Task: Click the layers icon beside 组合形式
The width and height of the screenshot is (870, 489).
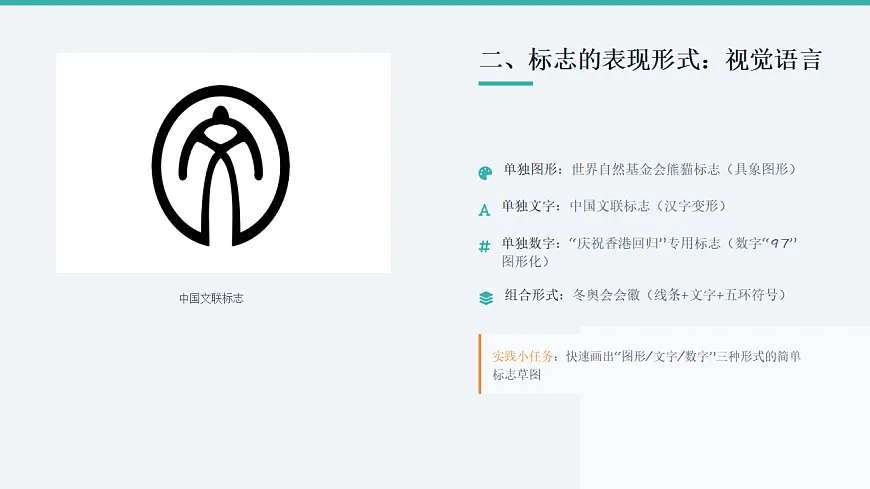Action: [485, 299]
